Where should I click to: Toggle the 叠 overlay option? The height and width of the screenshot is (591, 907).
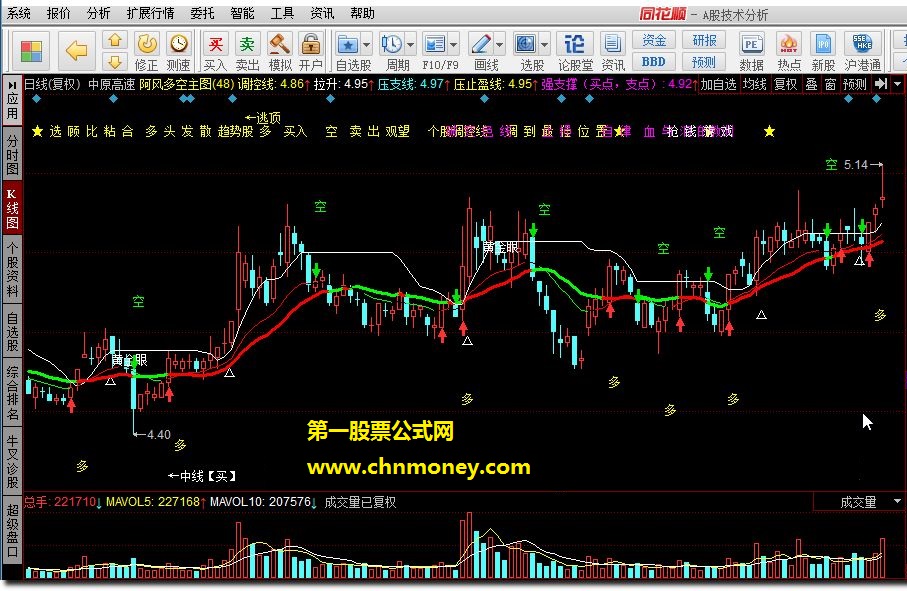tap(812, 84)
